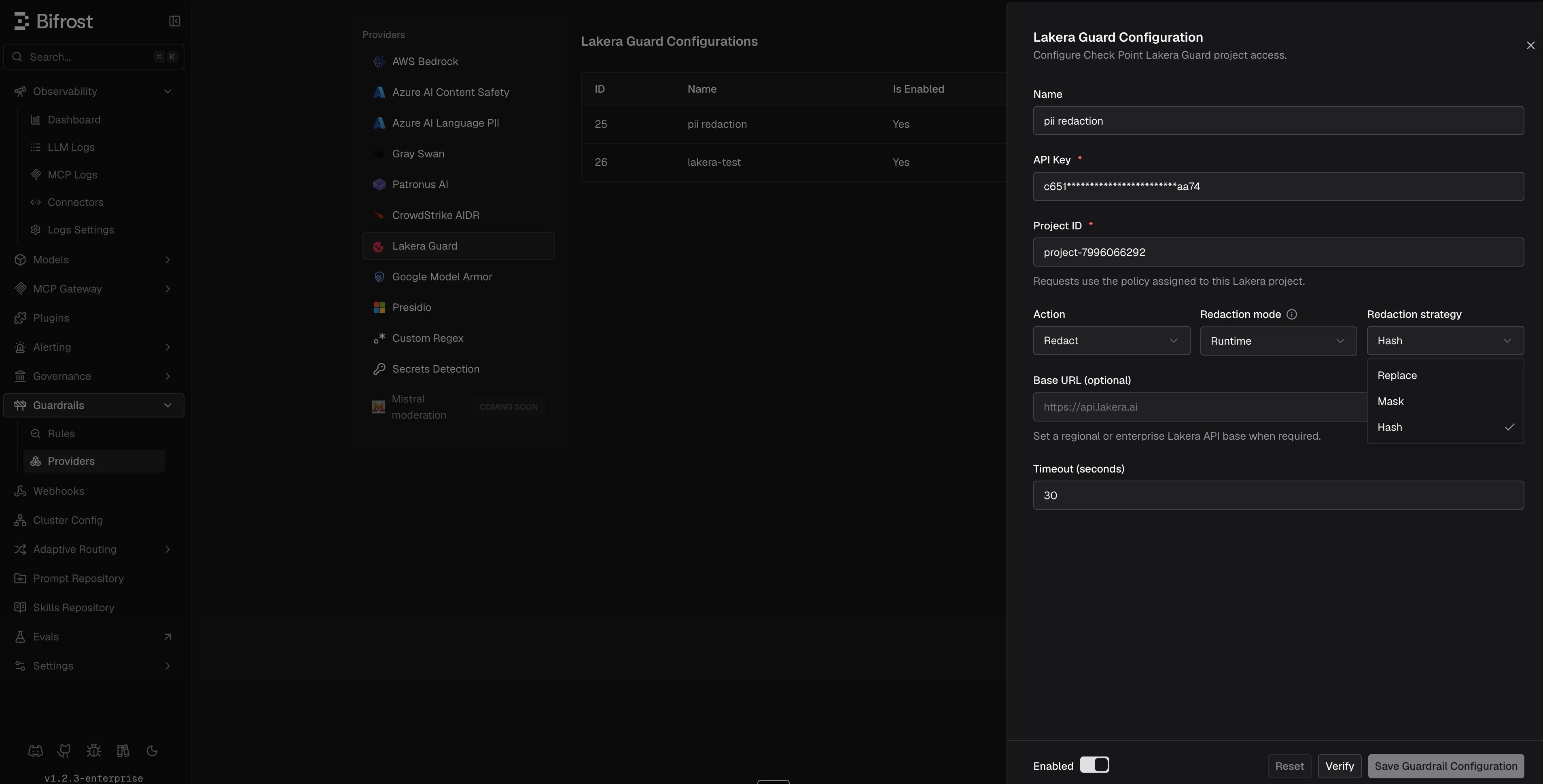
Task: Select the lakera-test table row
Action: (794, 162)
